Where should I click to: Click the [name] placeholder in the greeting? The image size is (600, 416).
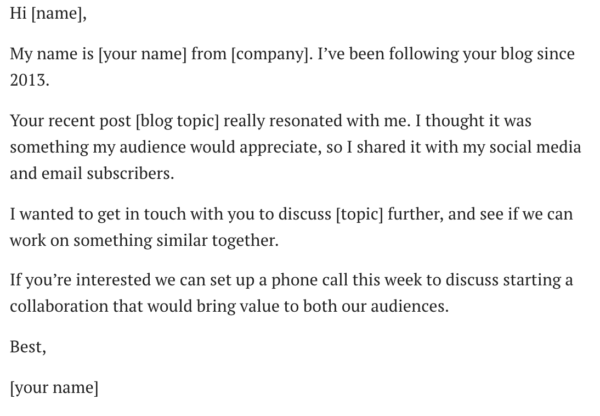click(58, 14)
